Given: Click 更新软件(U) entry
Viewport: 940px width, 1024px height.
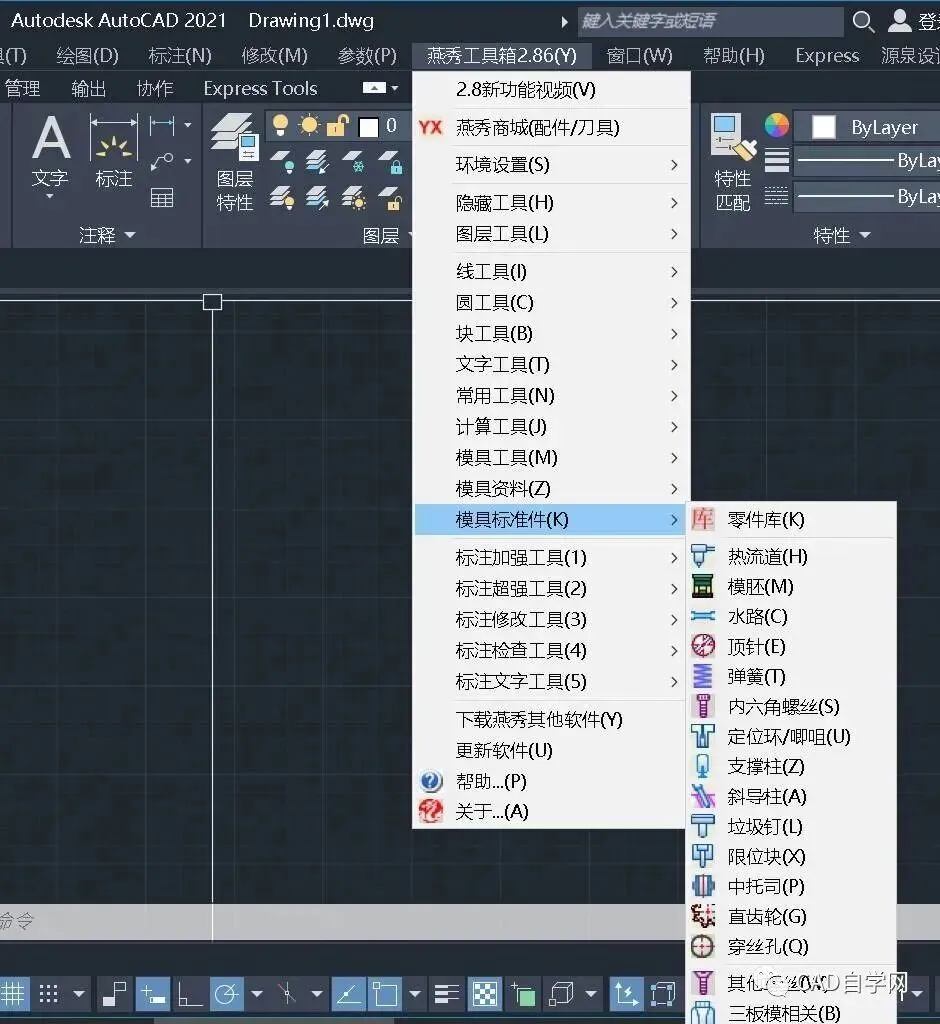Looking at the screenshot, I should click(x=551, y=750).
